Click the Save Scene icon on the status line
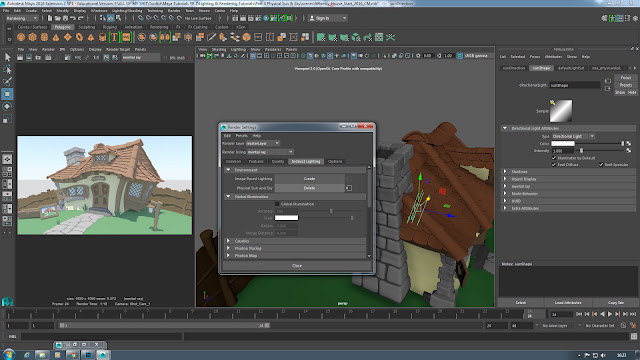This screenshot has width=640, height=360. (65, 18)
